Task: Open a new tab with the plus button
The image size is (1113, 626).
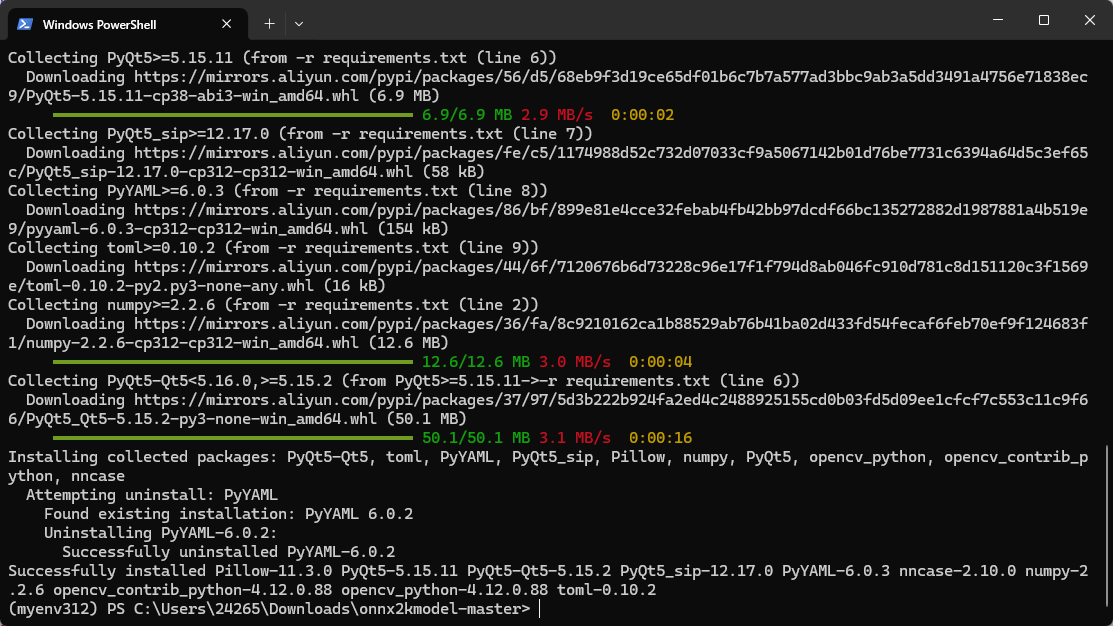Action: [x=269, y=23]
